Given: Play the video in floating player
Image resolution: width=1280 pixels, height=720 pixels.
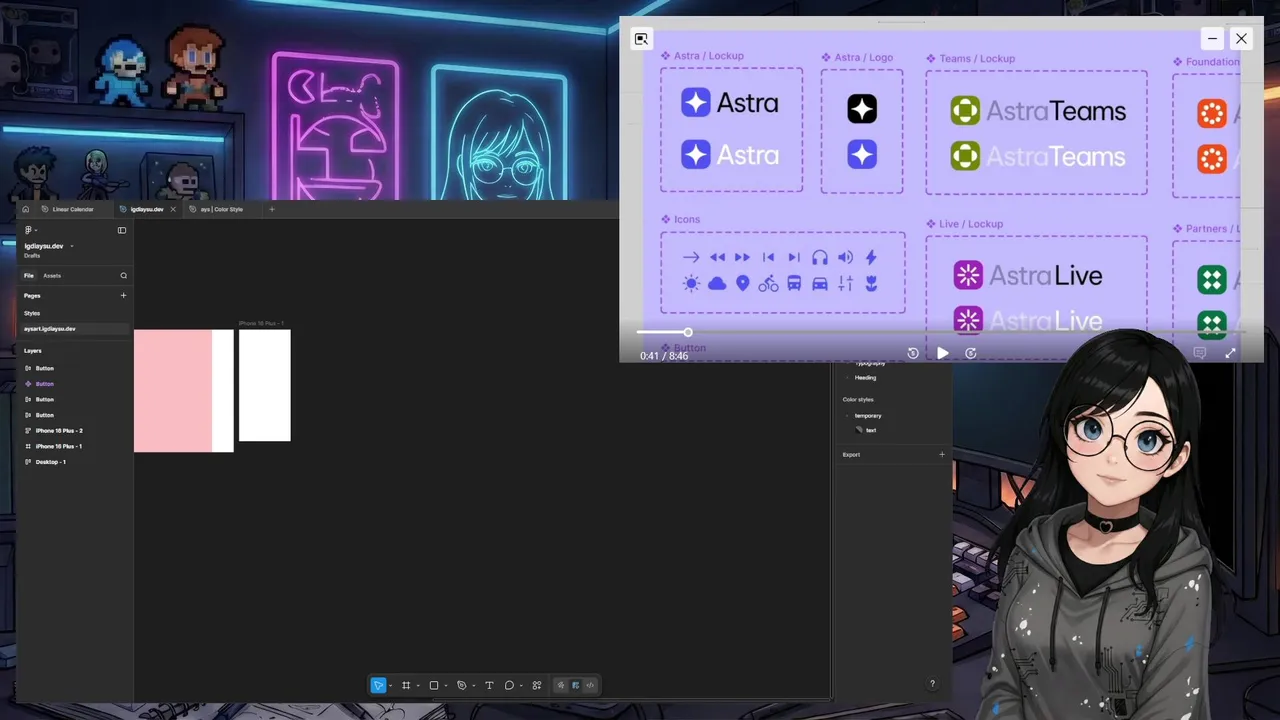Looking at the screenshot, I should pyautogui.click(x=942, y=353).
